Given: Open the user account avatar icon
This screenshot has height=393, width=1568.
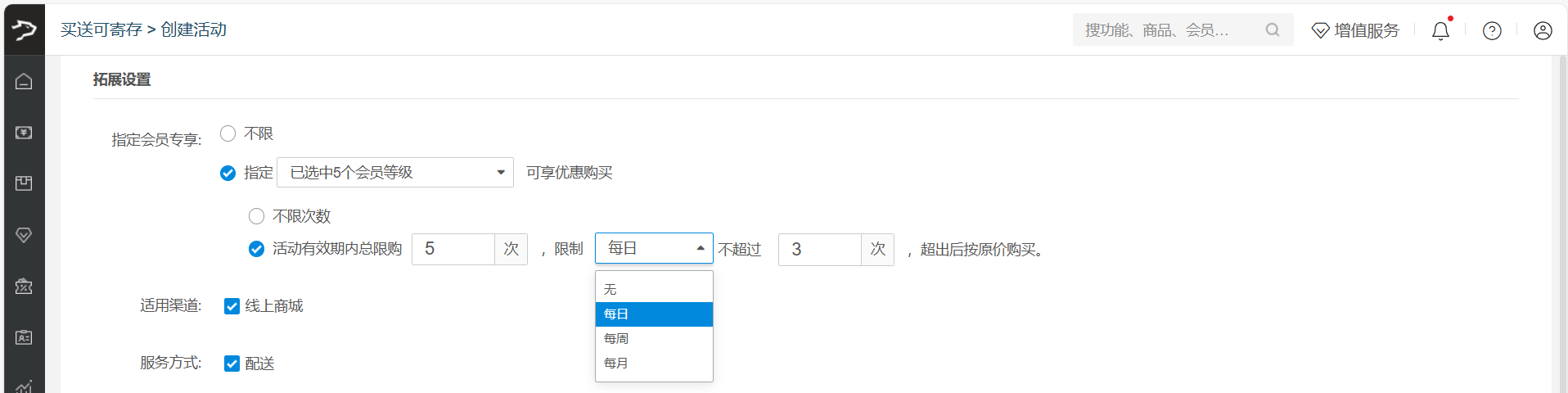Looking at the screenshot, I should pos(1543,30).
